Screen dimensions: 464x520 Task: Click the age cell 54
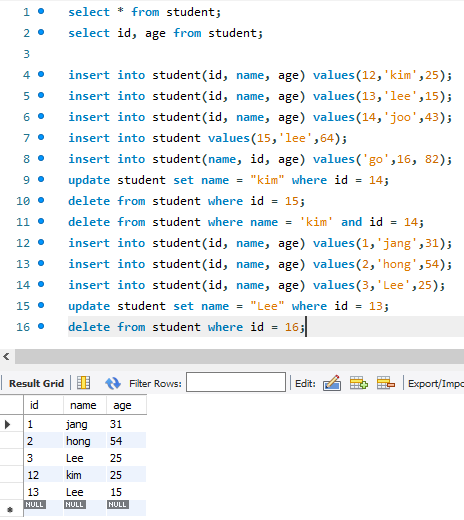point(126,441)
